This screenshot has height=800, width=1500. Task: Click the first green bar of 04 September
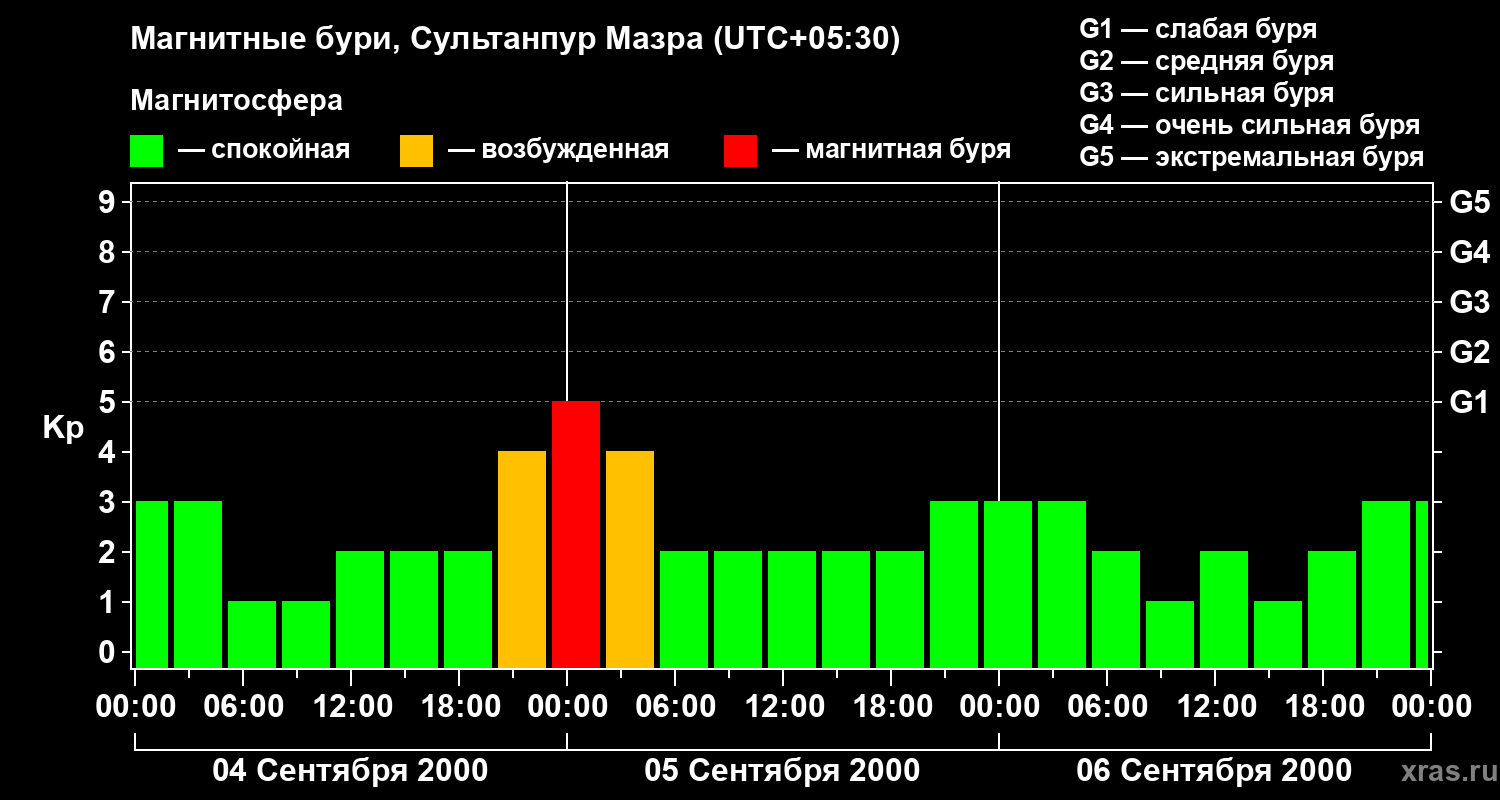(x=152, y=585)
